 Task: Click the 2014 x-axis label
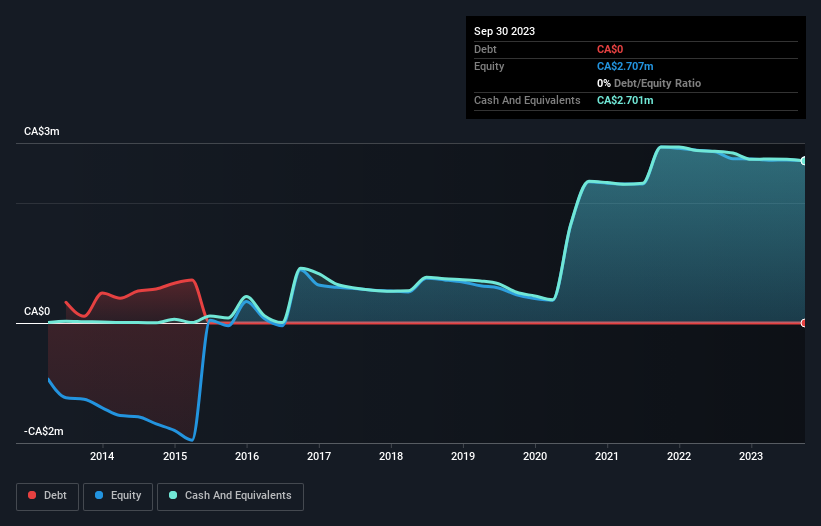click(x=102, y=456)
